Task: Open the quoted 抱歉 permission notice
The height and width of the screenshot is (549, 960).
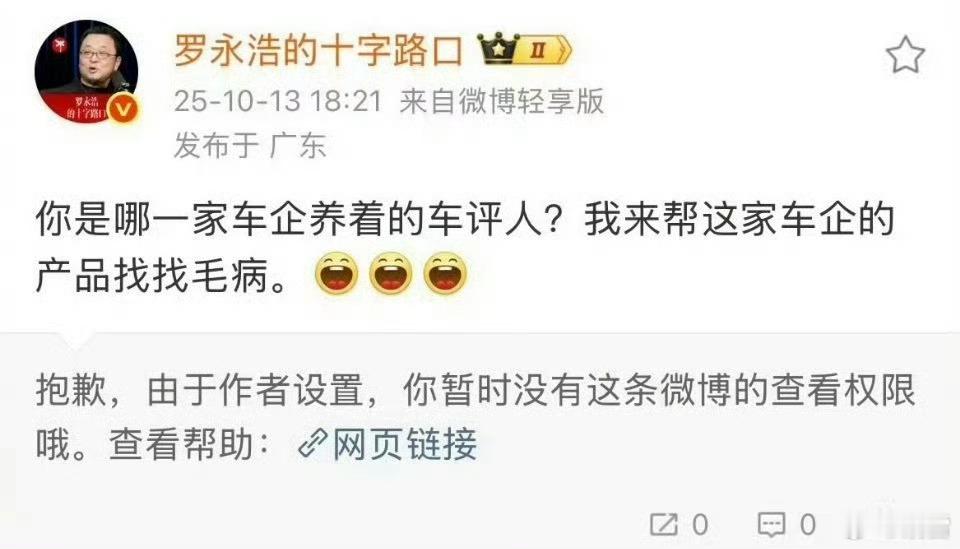Action: (476, 417)
